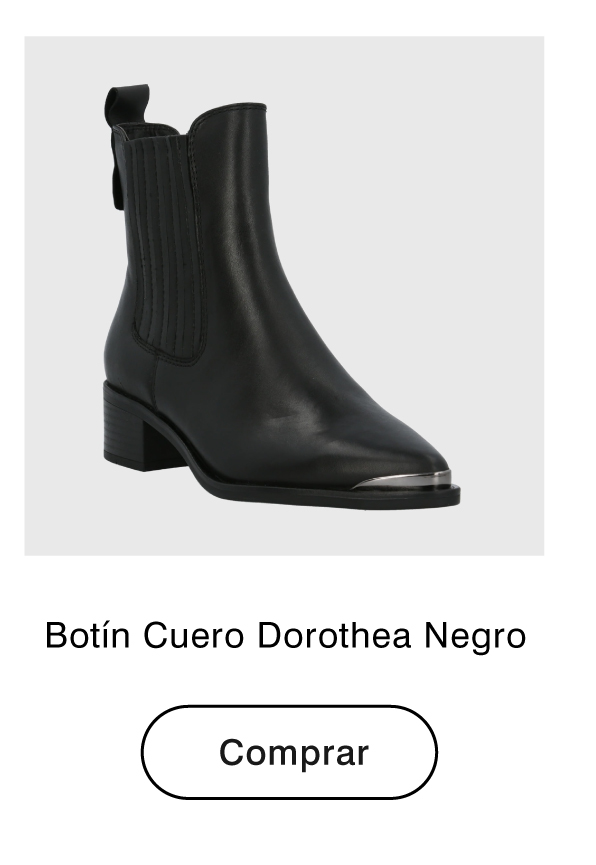Click the word Cuero in the product name
Image resolution: width=596 pixels, height=865 pixels.
click(x=194, y=635)
